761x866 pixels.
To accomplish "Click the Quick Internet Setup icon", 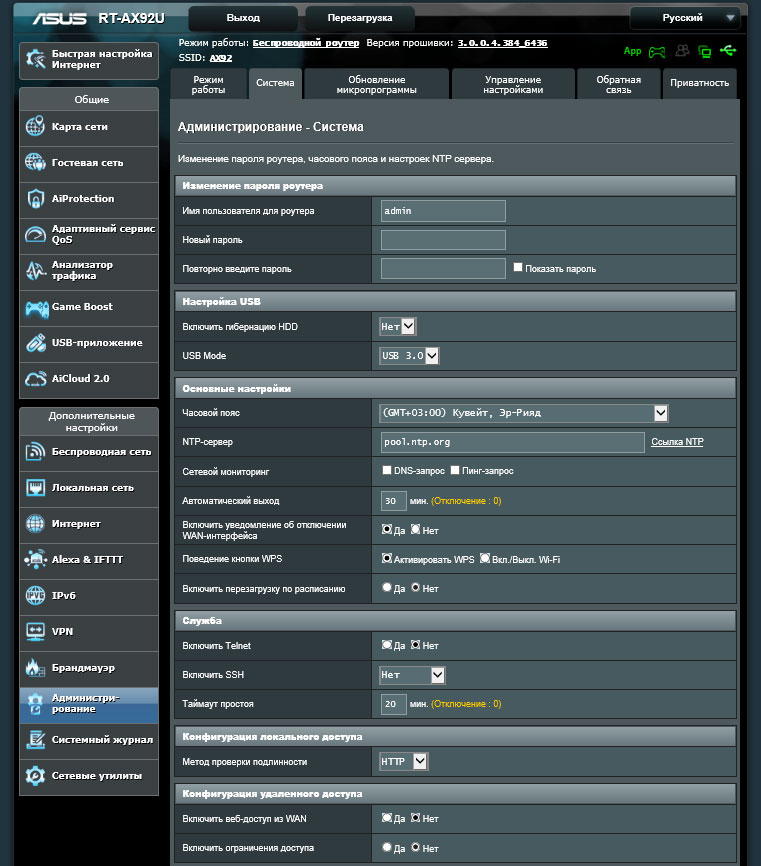I will (x=36, y=59).
